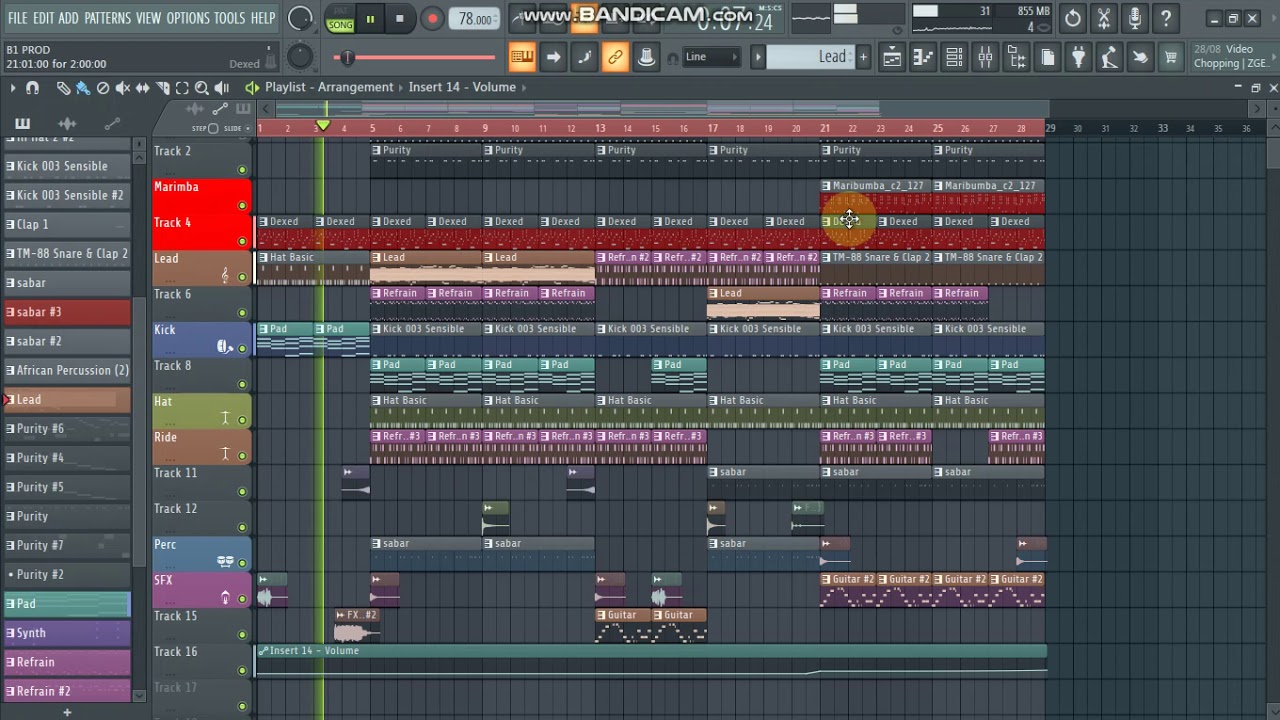Open the Line snap setting dropdown
This screenshot has width=1280, height=720.
[x=712, y=57]
